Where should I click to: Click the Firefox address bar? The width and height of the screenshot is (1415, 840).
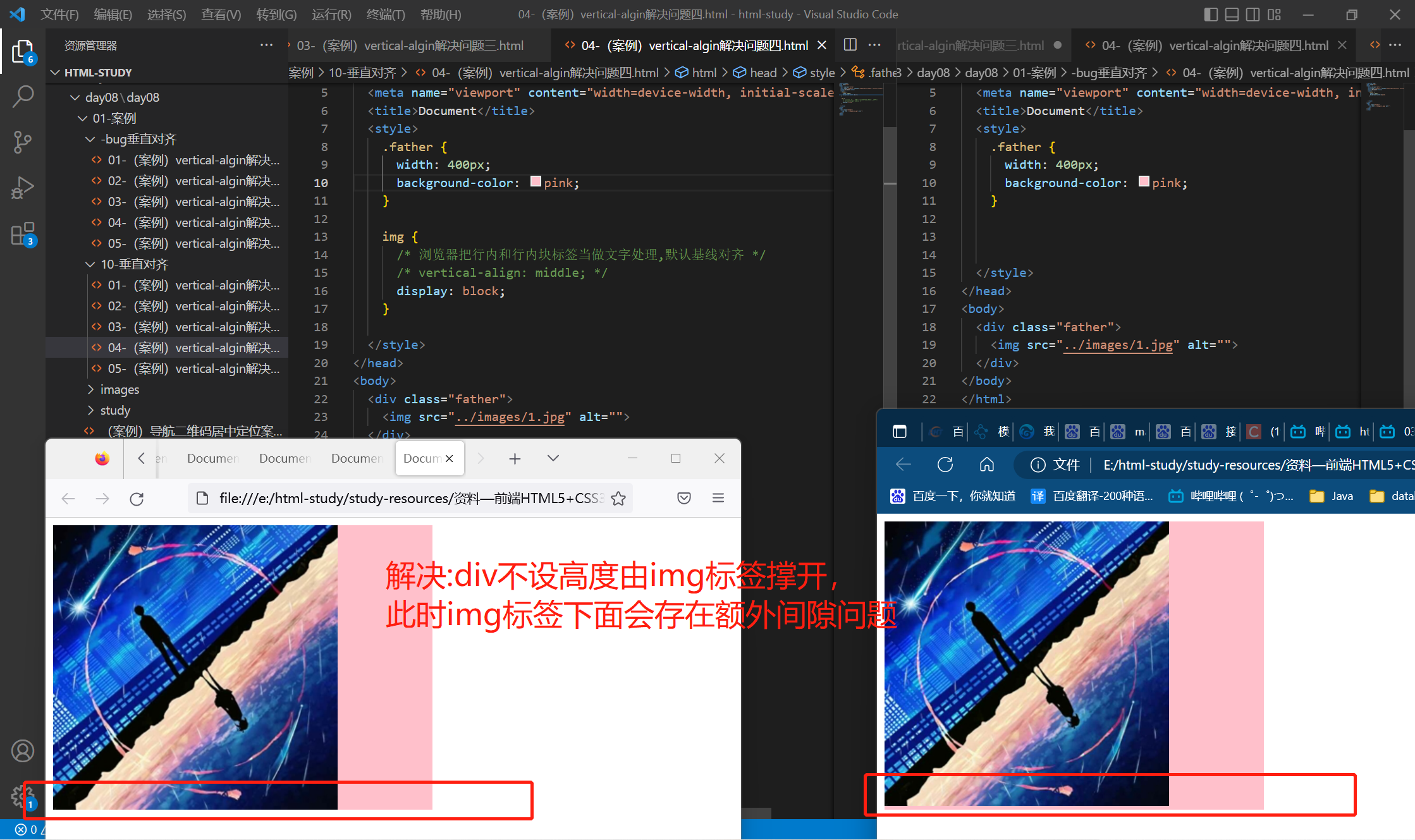coord(405,499)
